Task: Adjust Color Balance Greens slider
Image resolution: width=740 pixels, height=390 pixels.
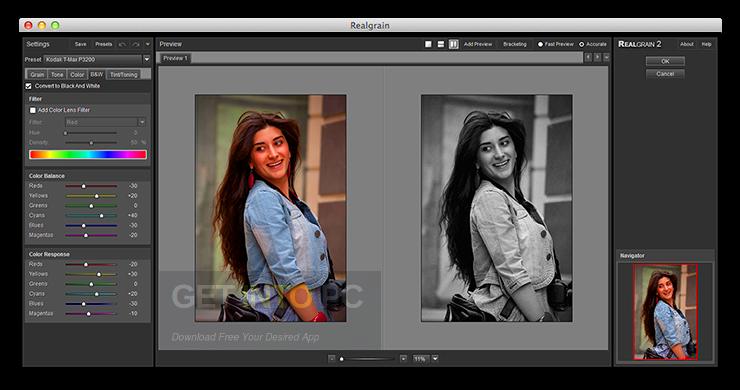Action: pyautogui.click(x=91, y=206)
